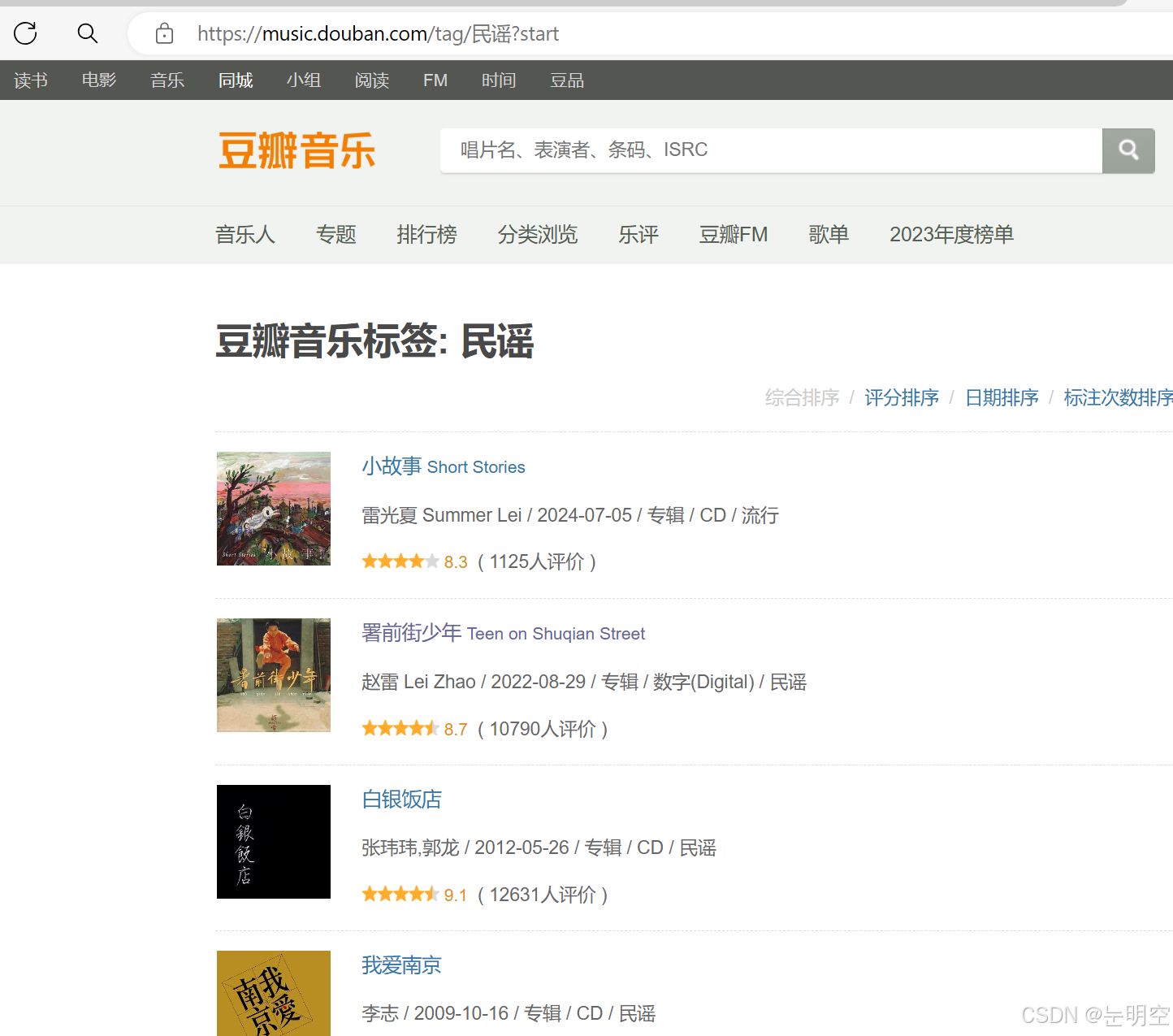Image resolution: width=1173 pixels, height=1036 pixels.
Task: Open album 白银饭店 title link
Action: 401,800
